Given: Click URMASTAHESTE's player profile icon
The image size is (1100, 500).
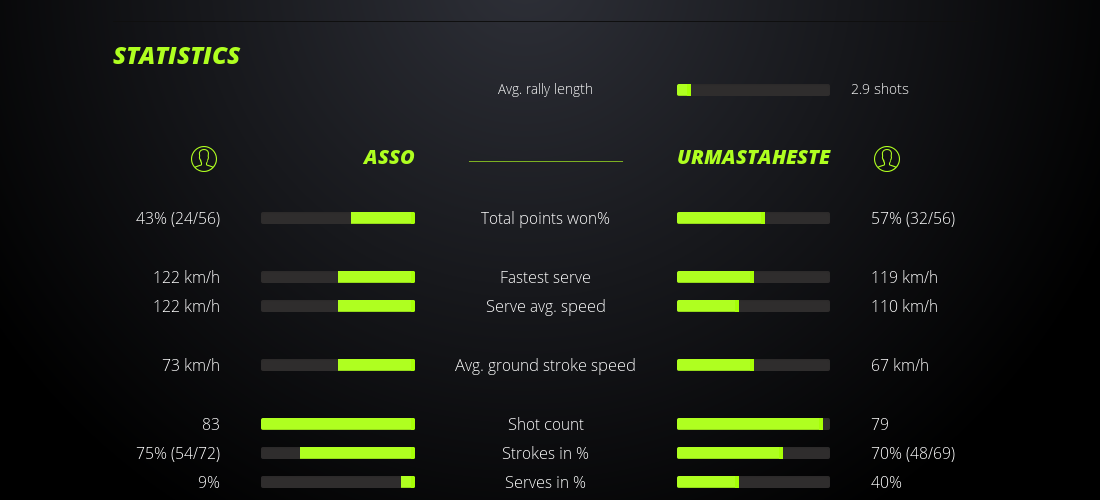Looking at the screenshot, I should pos(887,158).
